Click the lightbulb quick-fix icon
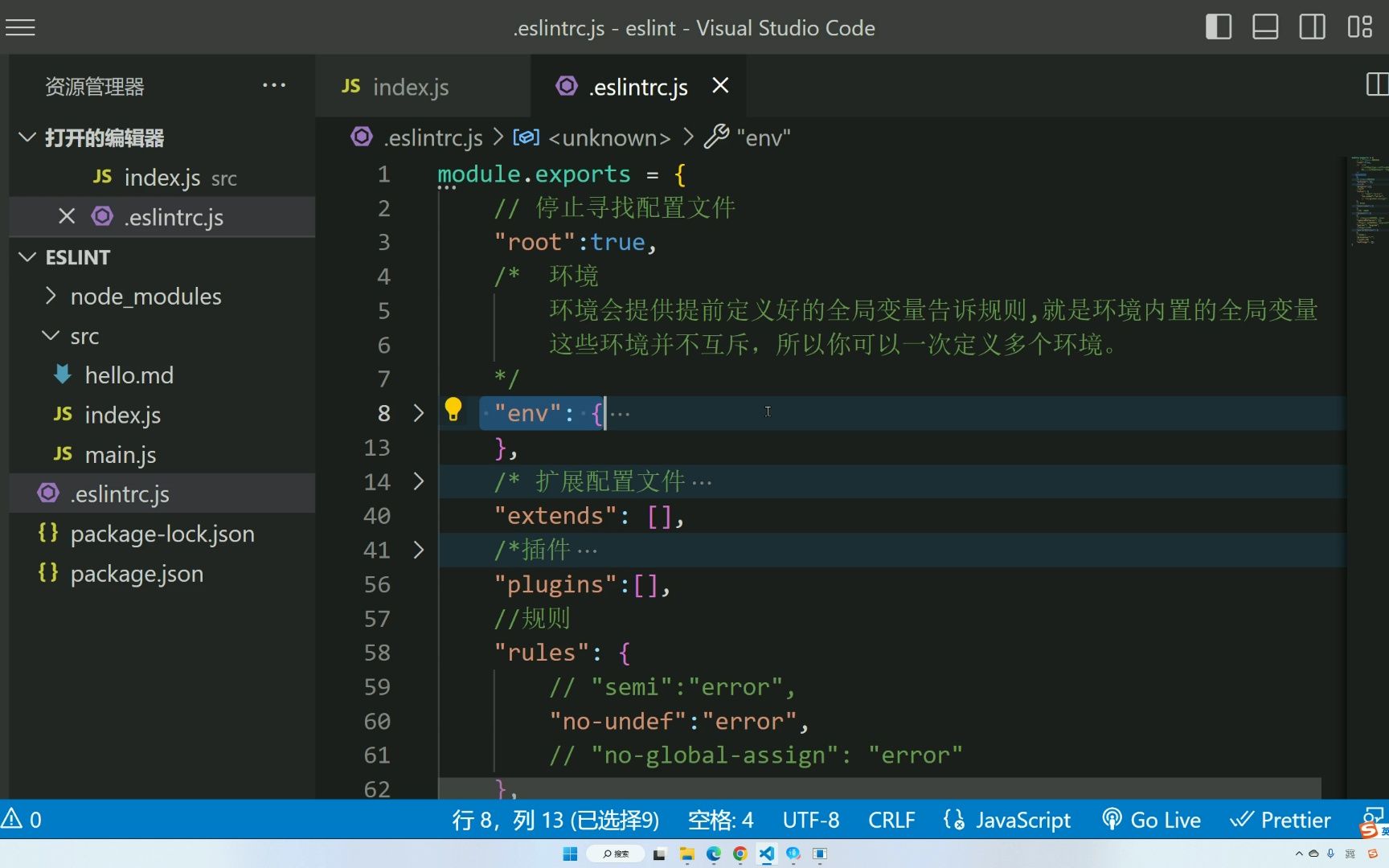The image size is (1389, 868). (x=453, y=411)
